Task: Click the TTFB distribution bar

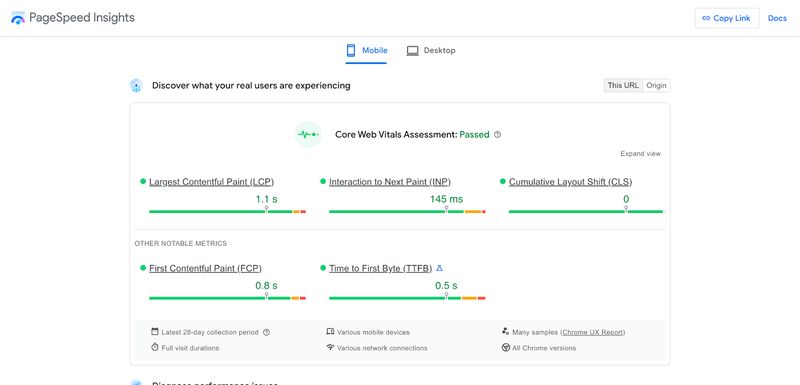Action: (407, 298)
